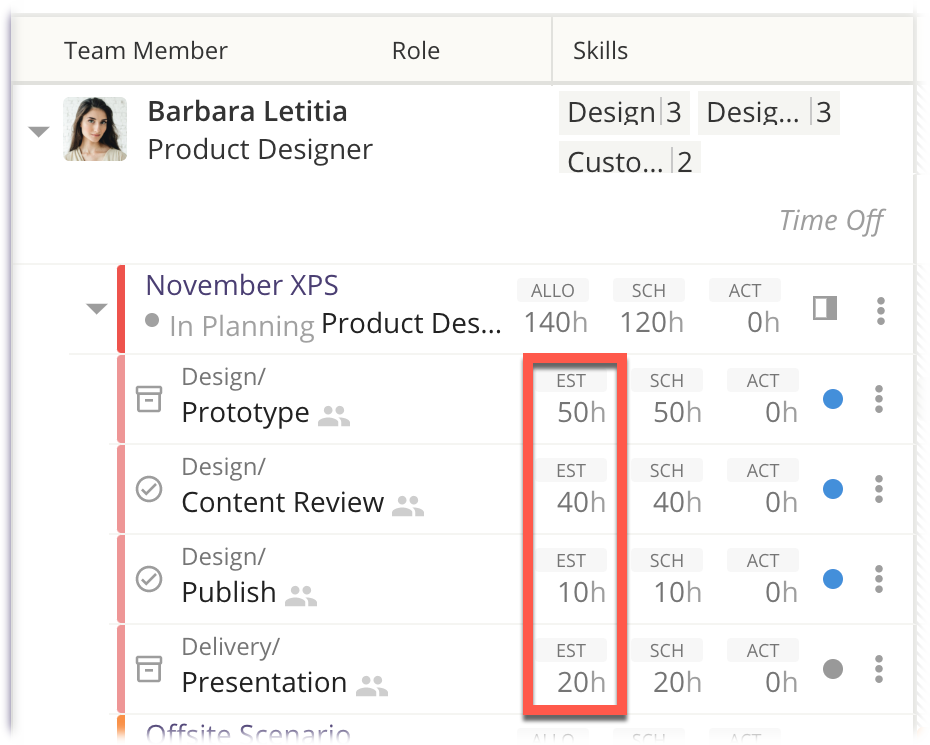Click the Time Off label
The width and height of the screenshot is (930, 745).
point(831,220)
